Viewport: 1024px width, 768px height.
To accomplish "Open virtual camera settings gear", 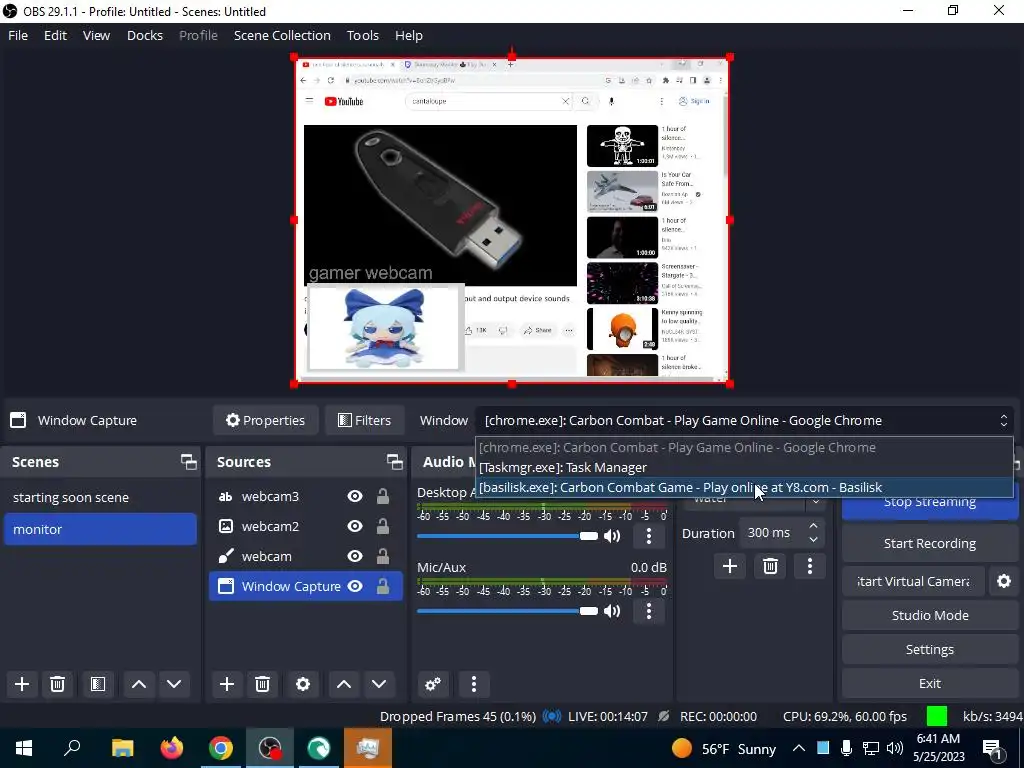I will pos(1004,581).
